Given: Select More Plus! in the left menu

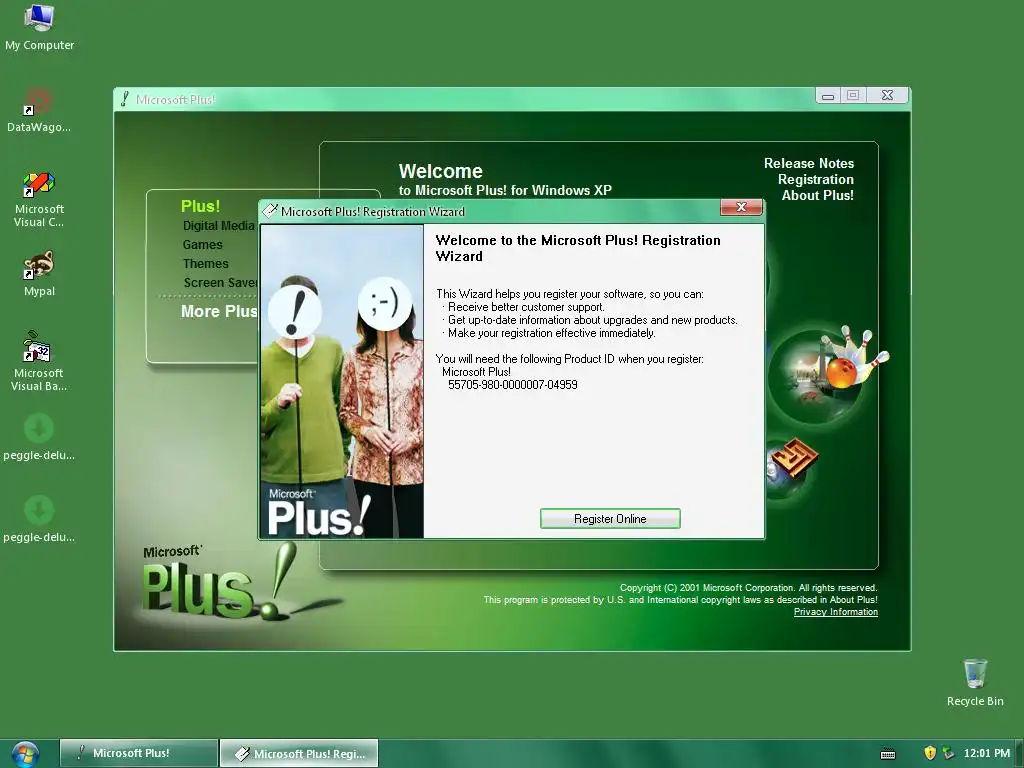Looking at the screenshot, I should click(219, 312).
